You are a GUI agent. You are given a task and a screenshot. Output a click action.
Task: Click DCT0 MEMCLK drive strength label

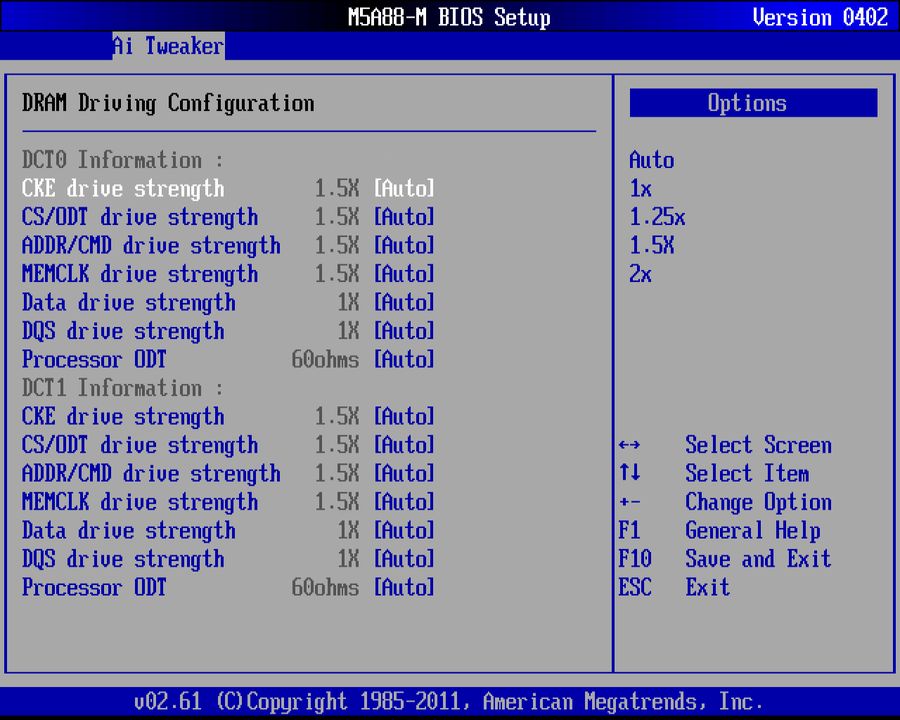[x=140, y=274]
